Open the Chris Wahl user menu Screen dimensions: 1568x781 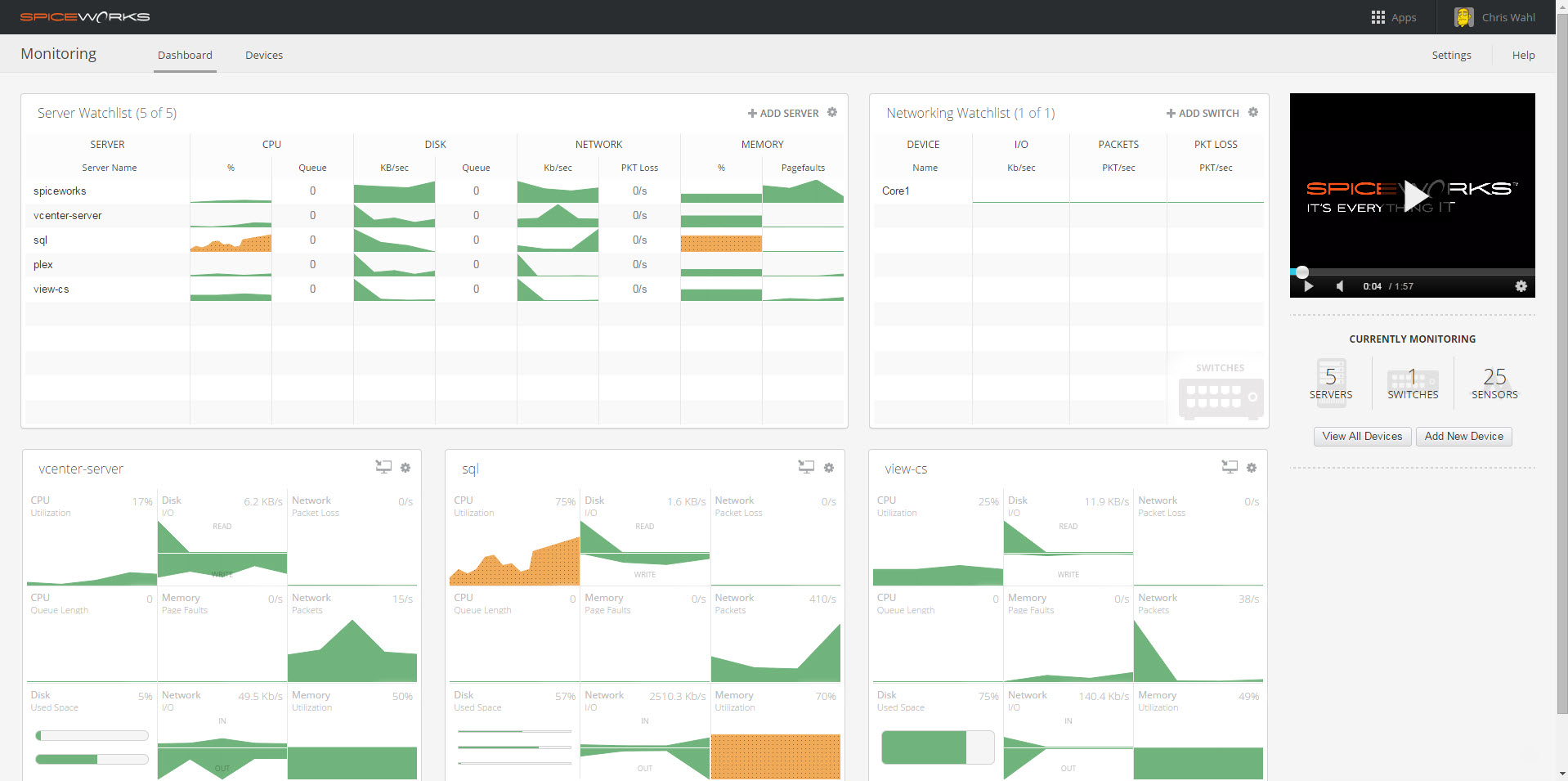coord(1495,17)
